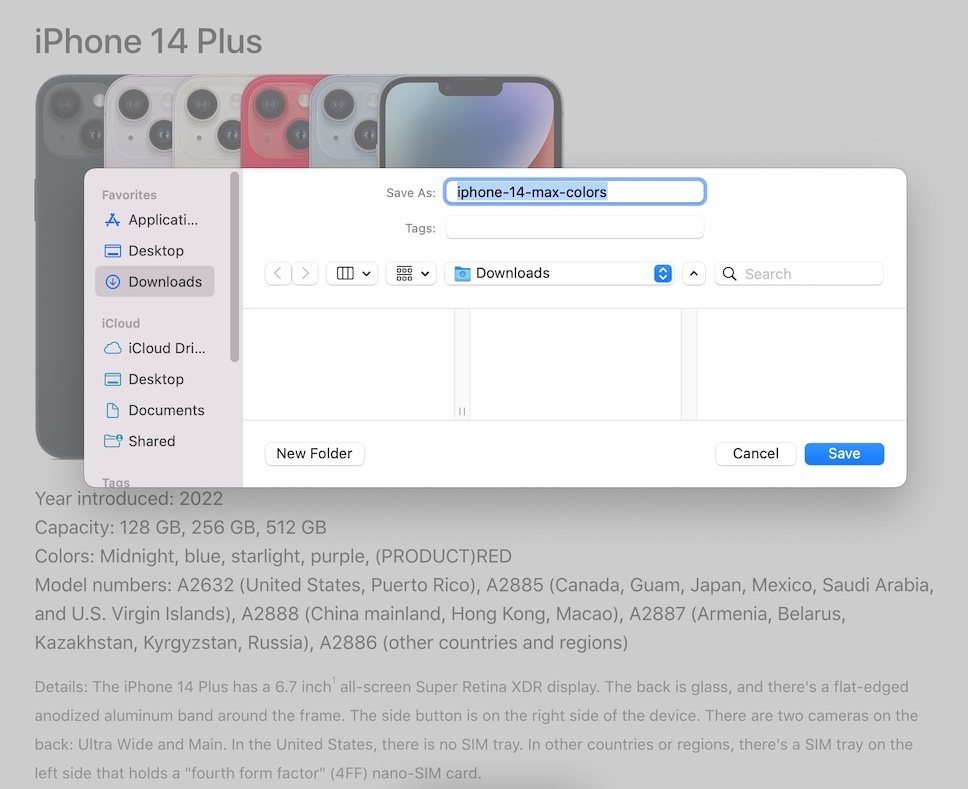Collapse the dialog with the up chevron
Screen dimensions: 968x789
[x=694, y=273]
